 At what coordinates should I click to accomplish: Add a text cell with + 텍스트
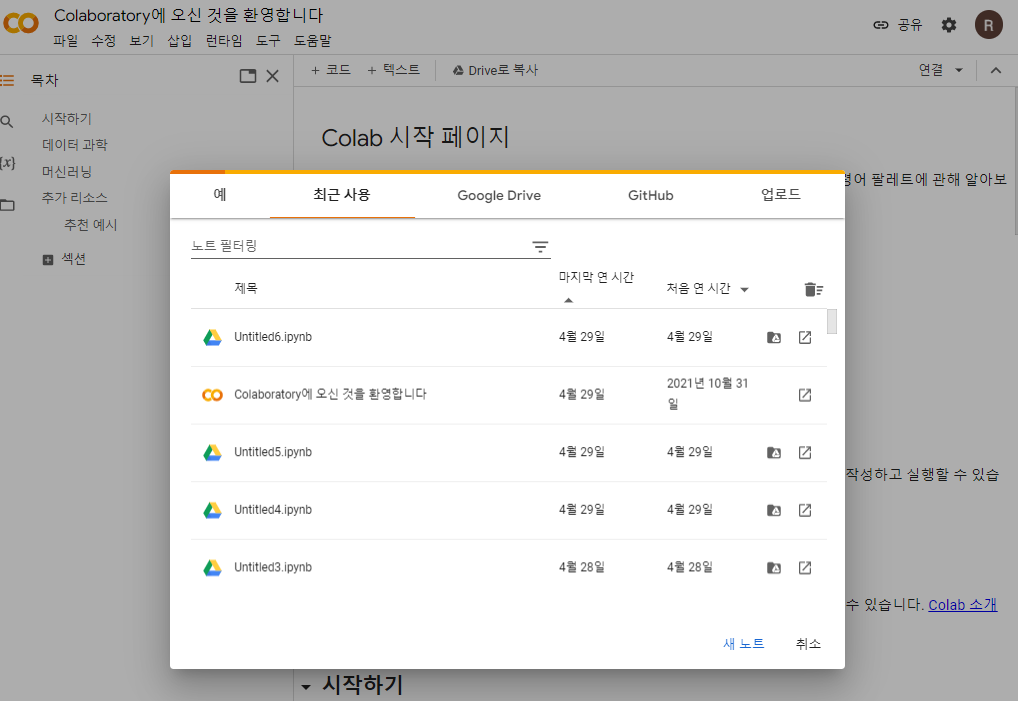click(393, 70)
